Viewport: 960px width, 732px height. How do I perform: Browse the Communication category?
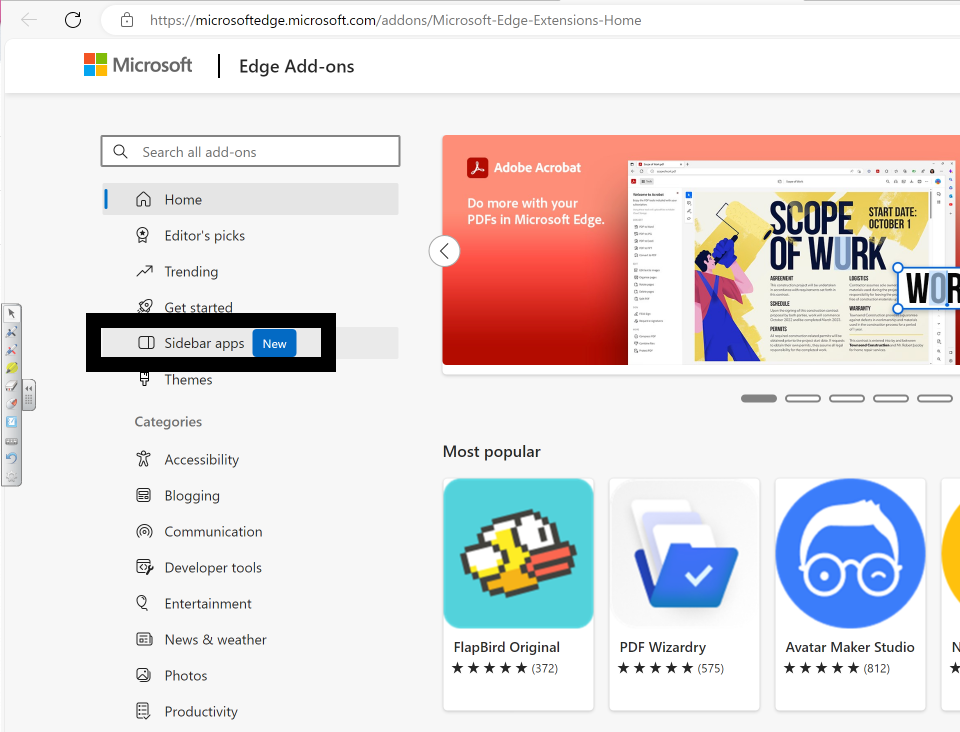(213, 531)
